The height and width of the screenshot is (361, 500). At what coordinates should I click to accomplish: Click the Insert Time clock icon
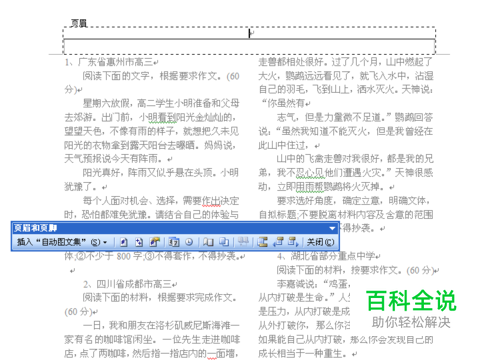click(x=189, y=242)
